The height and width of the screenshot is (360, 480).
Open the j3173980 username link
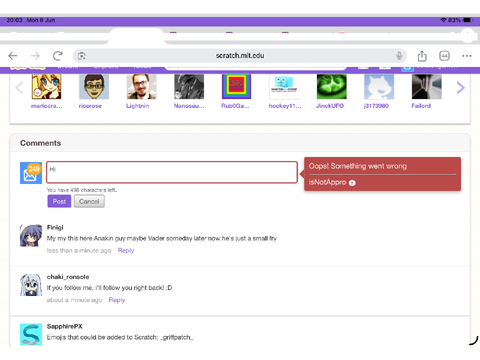point(376,106)
